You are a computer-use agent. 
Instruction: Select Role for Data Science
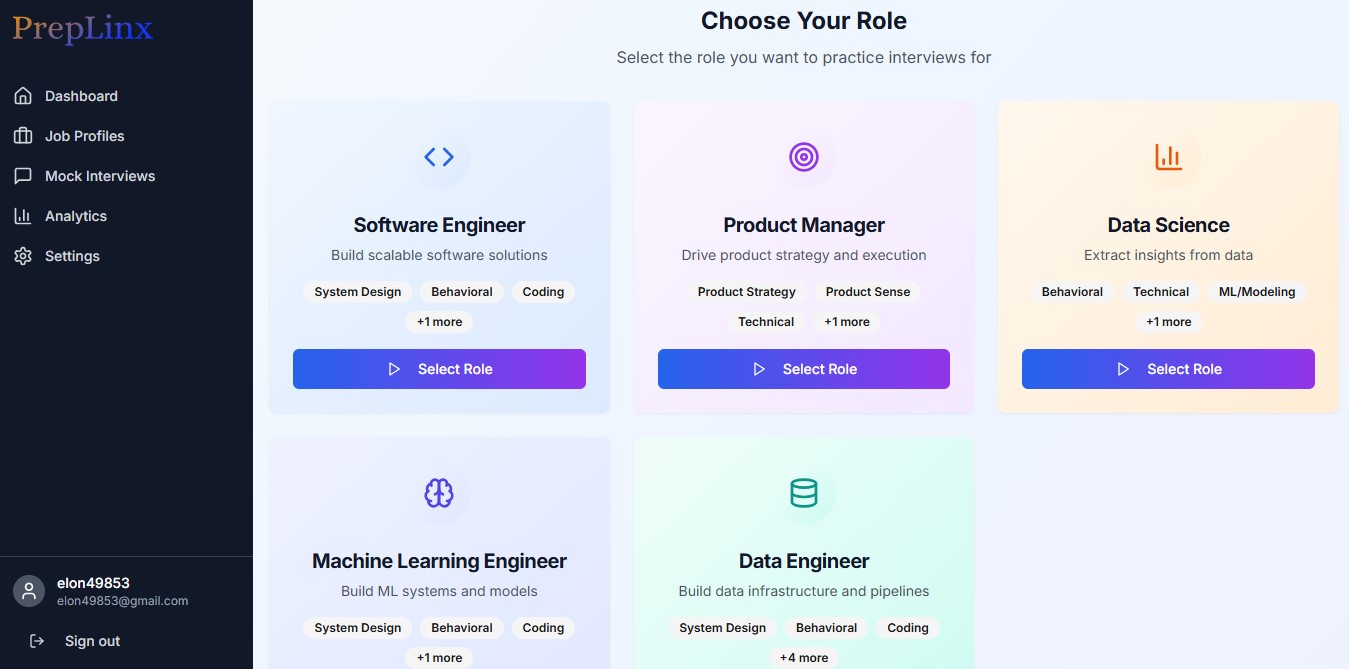[1168, 369]
